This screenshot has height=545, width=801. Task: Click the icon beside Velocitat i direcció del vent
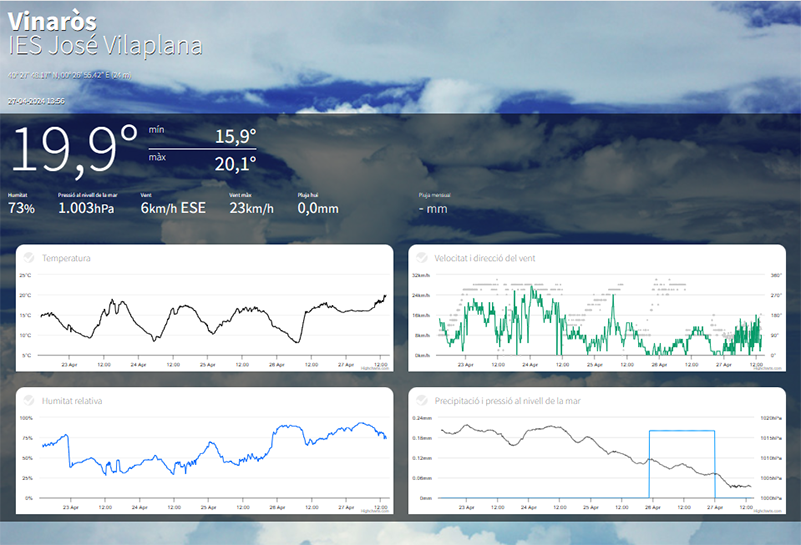point(421,258)
